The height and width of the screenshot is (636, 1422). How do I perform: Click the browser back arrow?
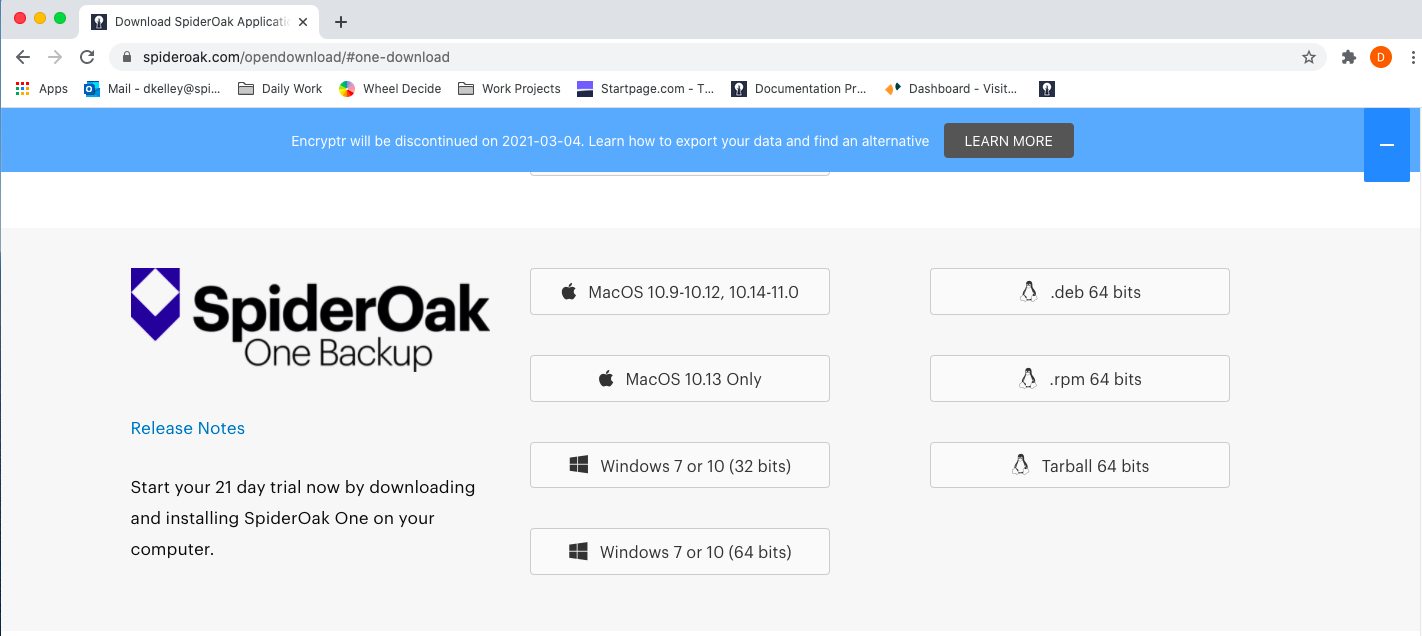click(x=23, y=57)
